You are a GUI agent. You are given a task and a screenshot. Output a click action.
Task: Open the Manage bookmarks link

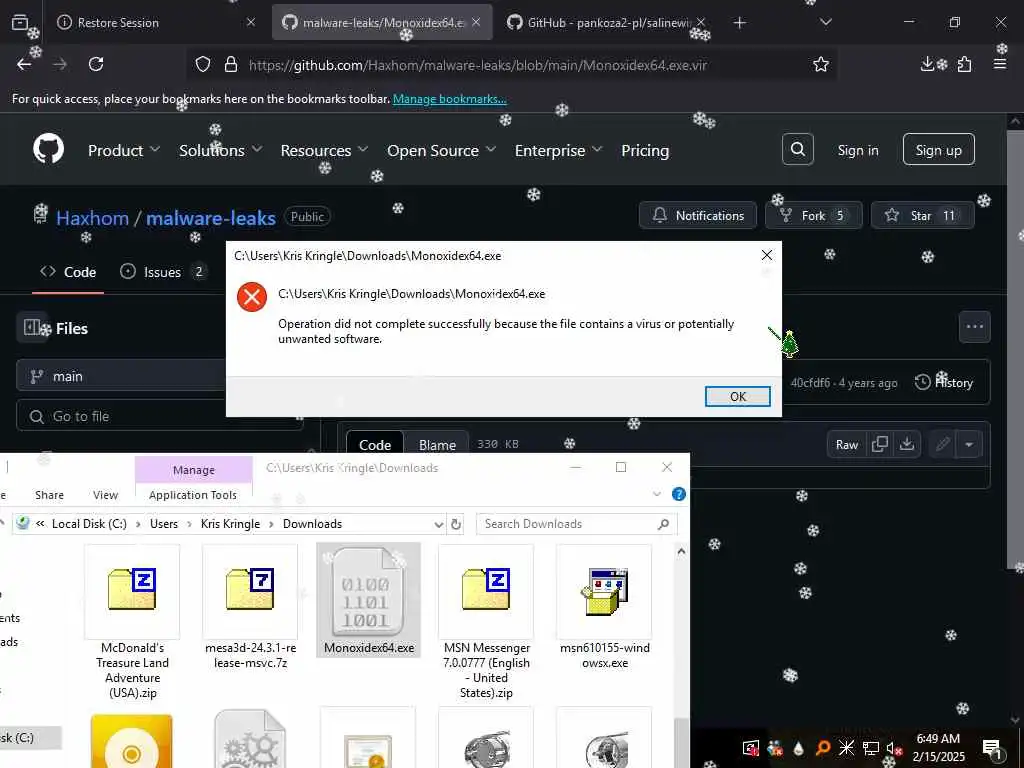[449, 99]
